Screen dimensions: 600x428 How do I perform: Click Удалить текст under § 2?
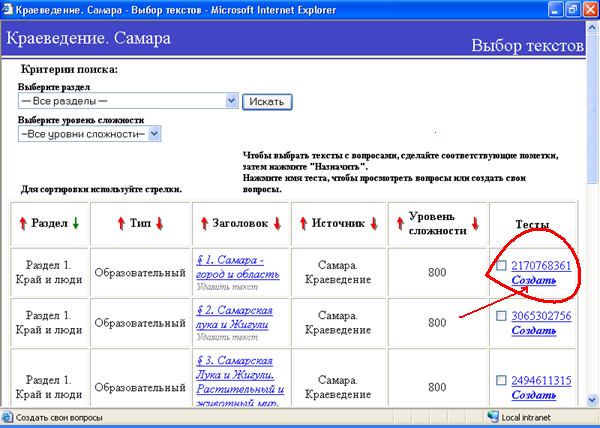pyautogui.click(x=227, y=337)
